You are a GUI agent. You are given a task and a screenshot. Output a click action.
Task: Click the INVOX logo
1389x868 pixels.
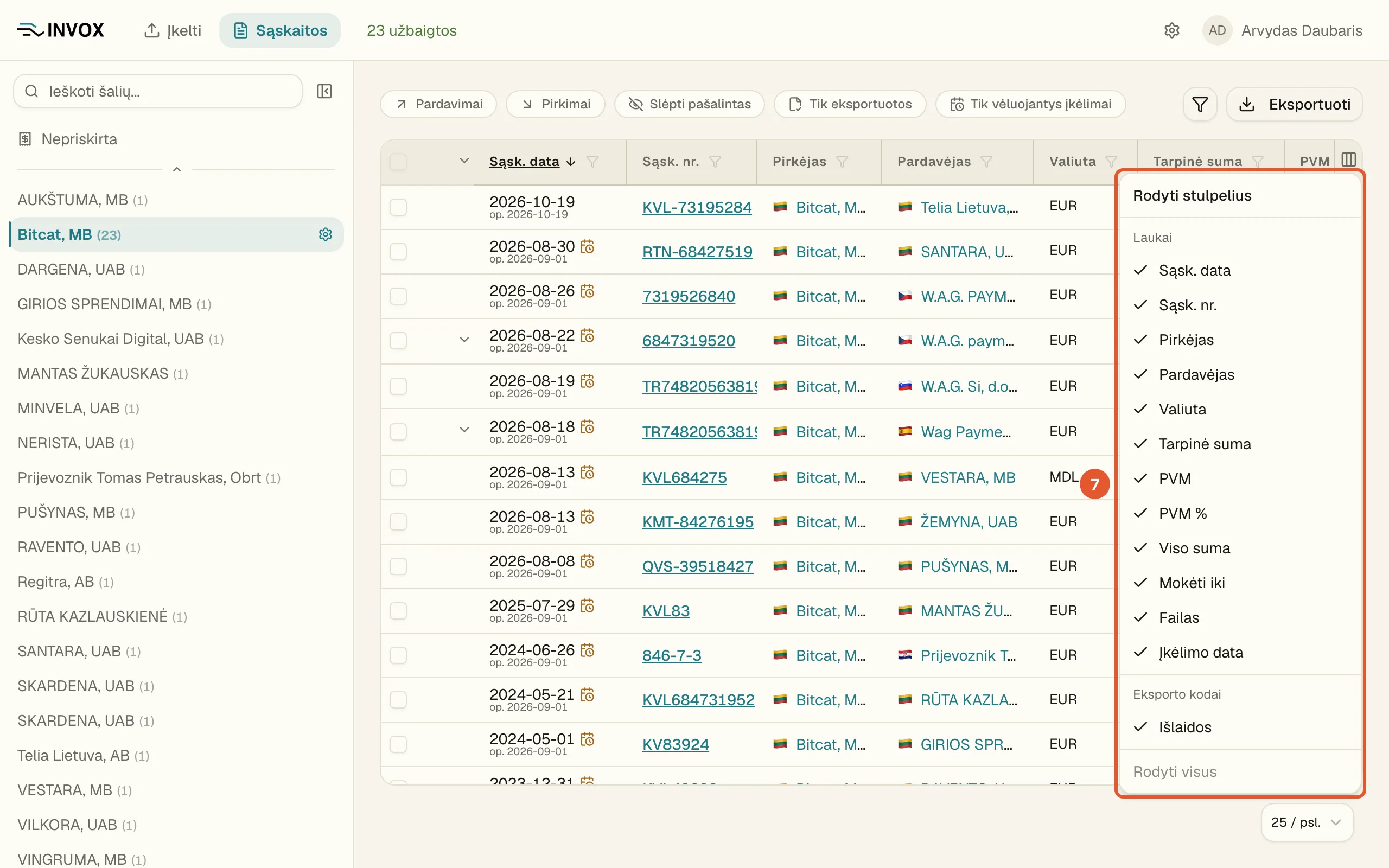click(x=61, y=30)
